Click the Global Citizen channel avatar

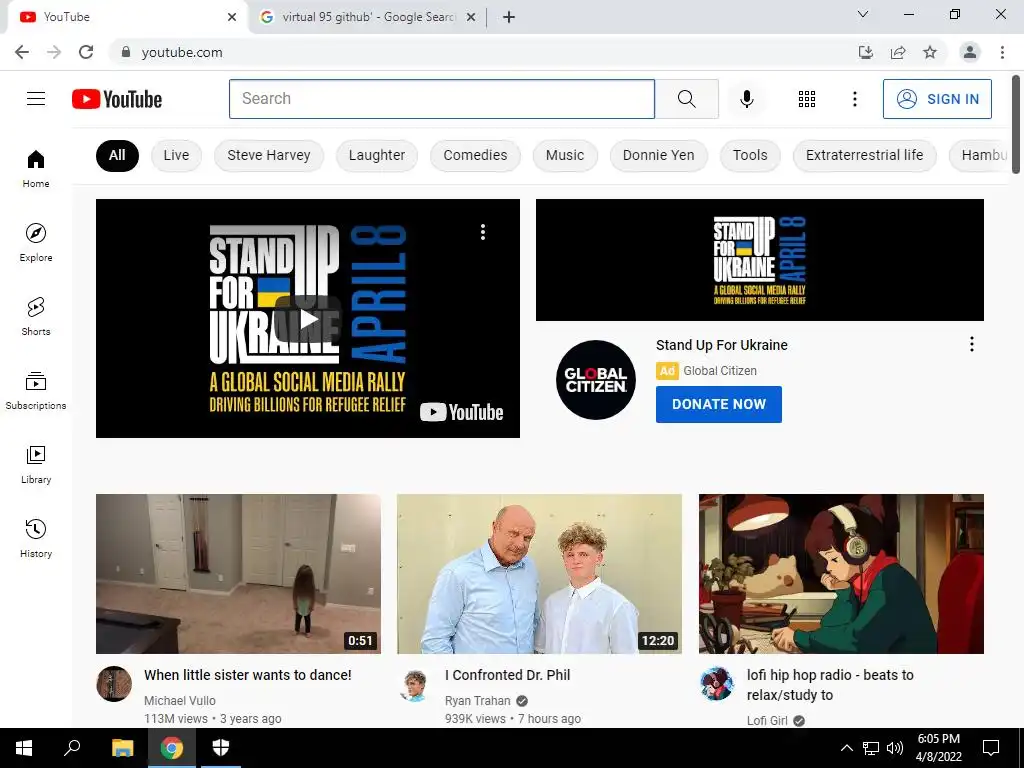pos(596,379)
